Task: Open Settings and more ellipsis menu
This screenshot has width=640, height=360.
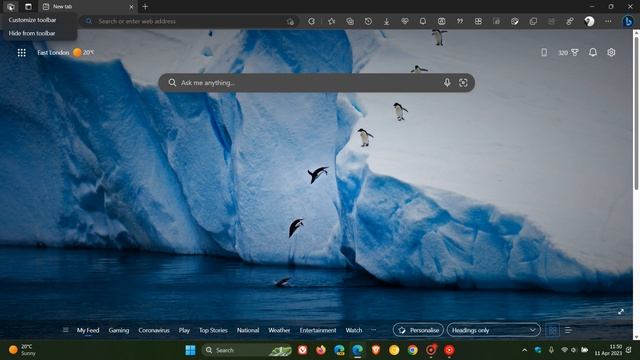Action: tap(608, 21)
